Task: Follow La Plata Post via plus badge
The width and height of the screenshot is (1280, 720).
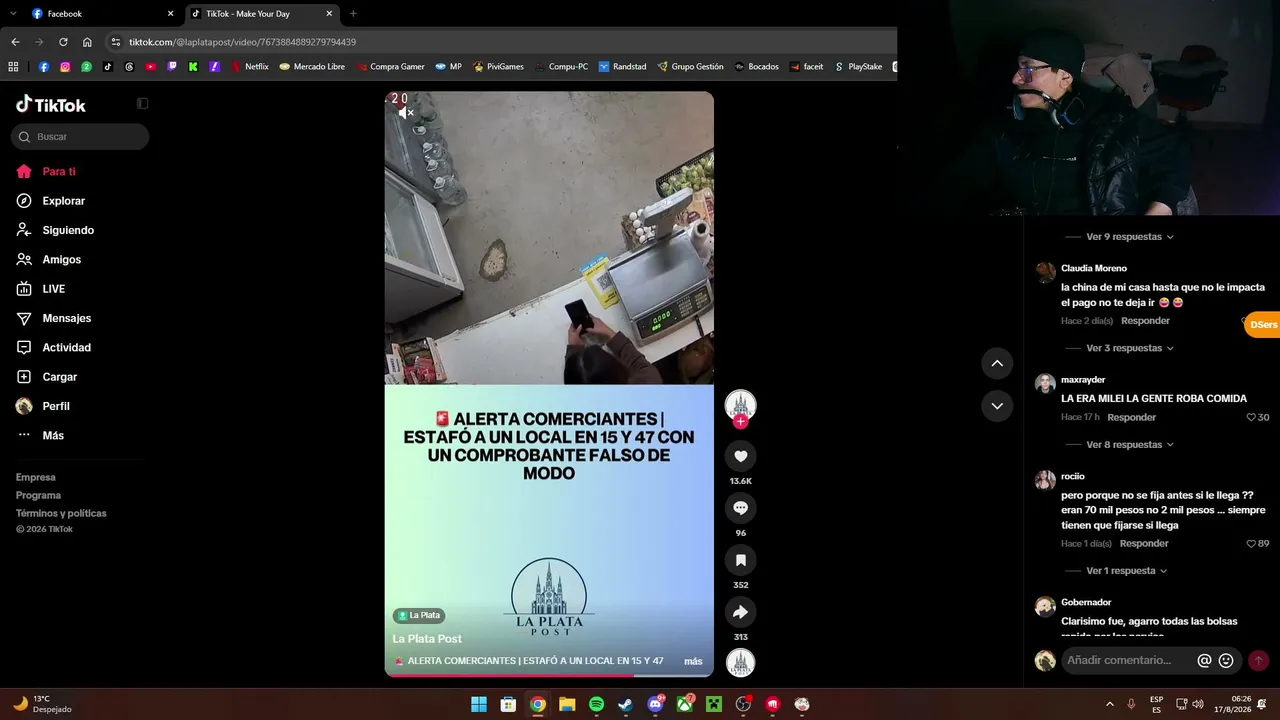Action: (740, 422)
